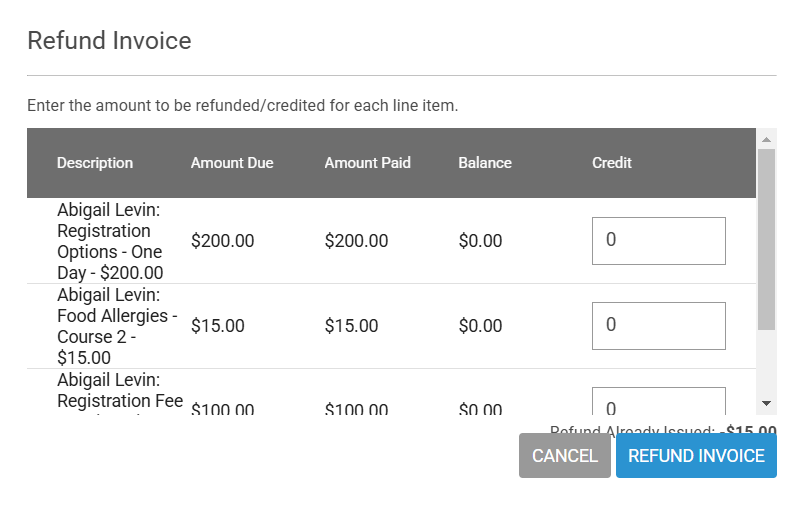Select the Registration Options One Day description
Screen dimensions: 802x508
point(110,241)
